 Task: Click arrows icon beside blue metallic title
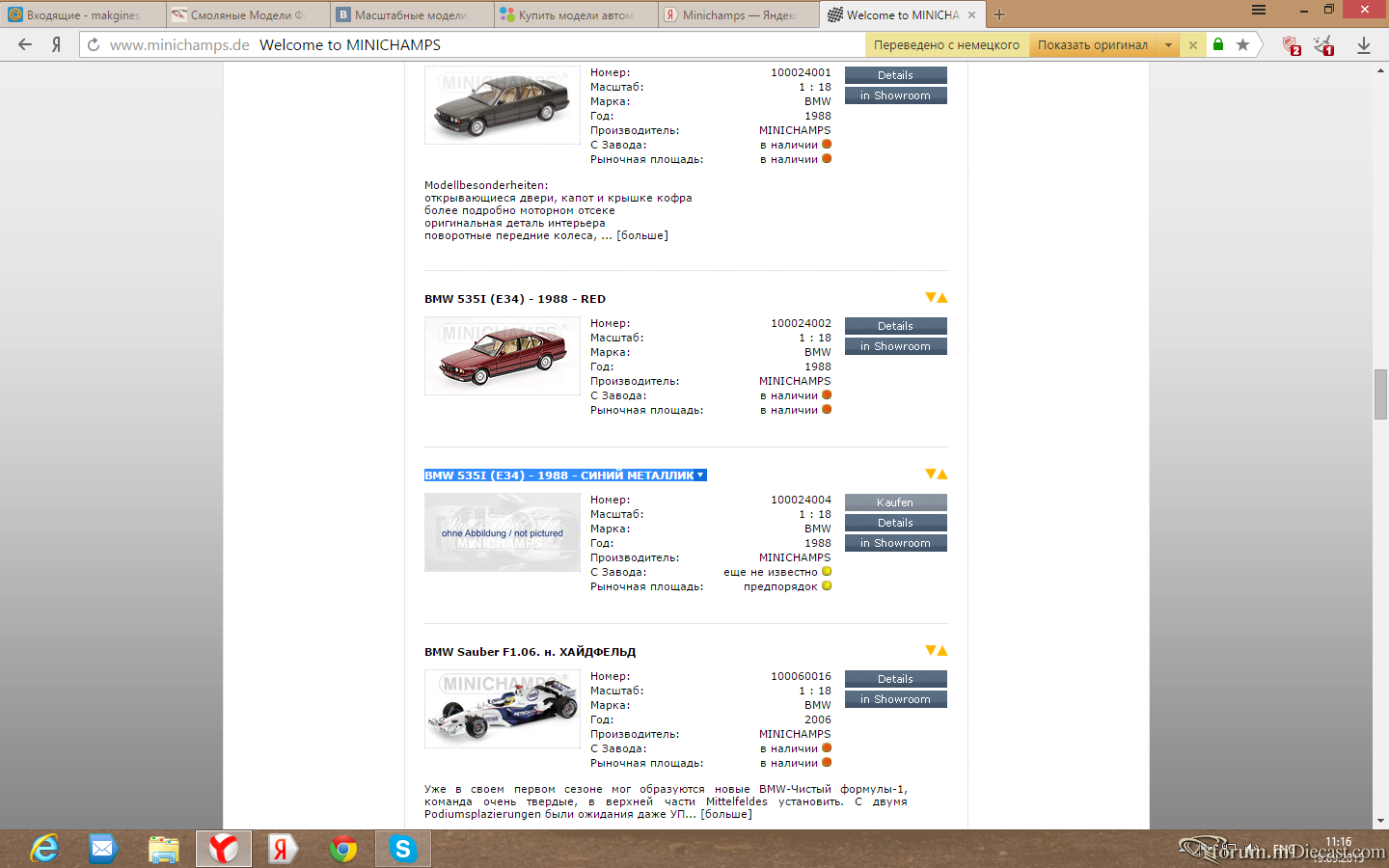[937, 475]
